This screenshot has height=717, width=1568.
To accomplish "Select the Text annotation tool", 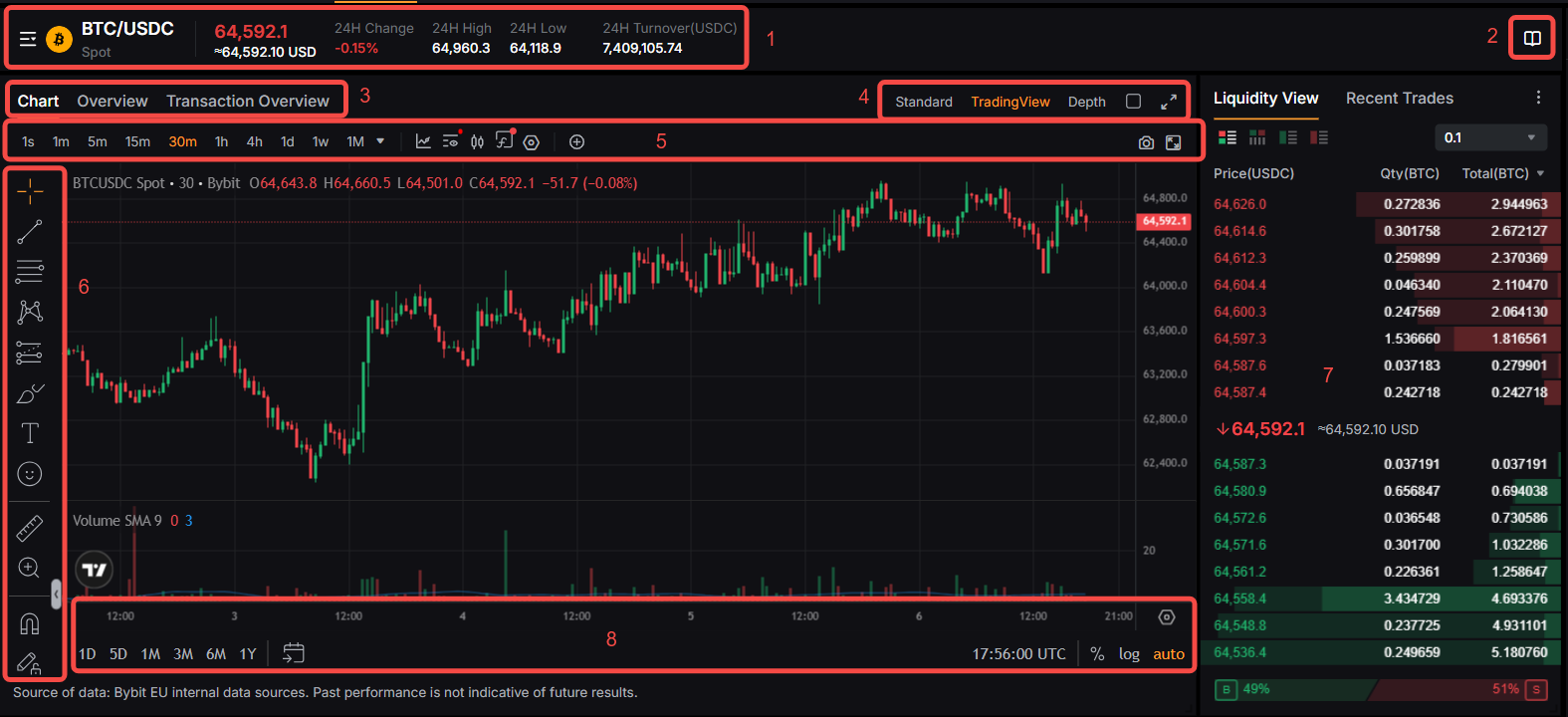I will (30, 433).
